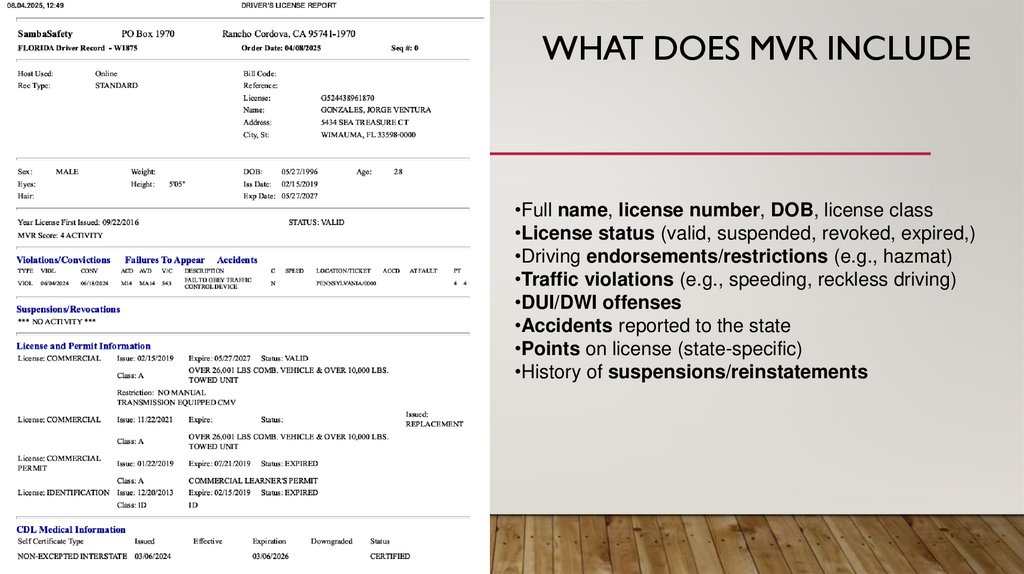Image resolution: width=1024 pixels, height=574 pixels.
Task: Open the CDL Medical Information heading
Action: pos(71,530)
